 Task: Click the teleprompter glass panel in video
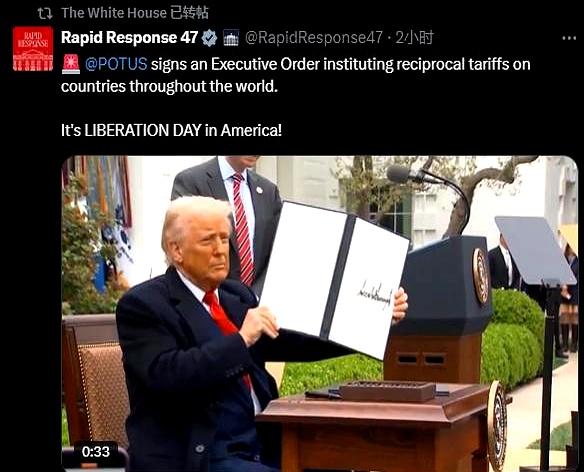click(535, 250)
